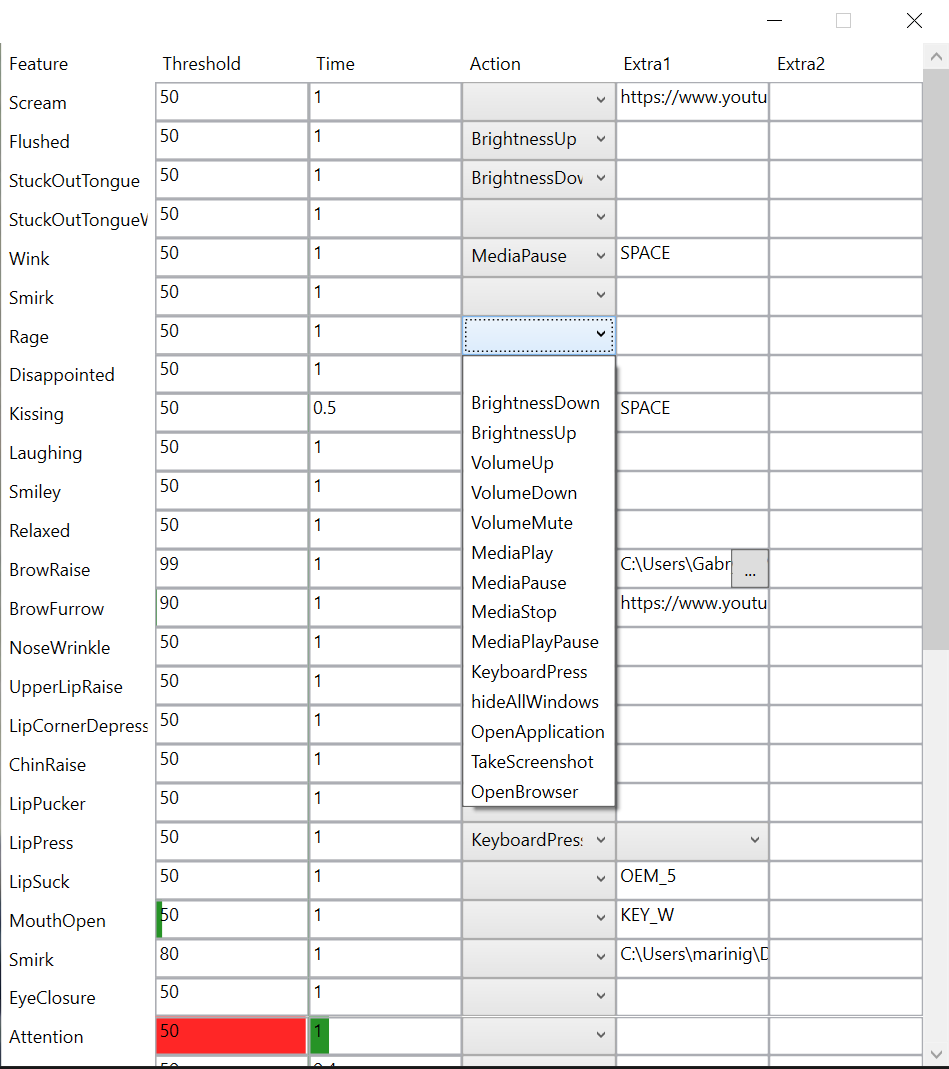The height and width of the screenshot is (1069, 949).
Task: Minimize the window
Action: [x=774, y=20]
